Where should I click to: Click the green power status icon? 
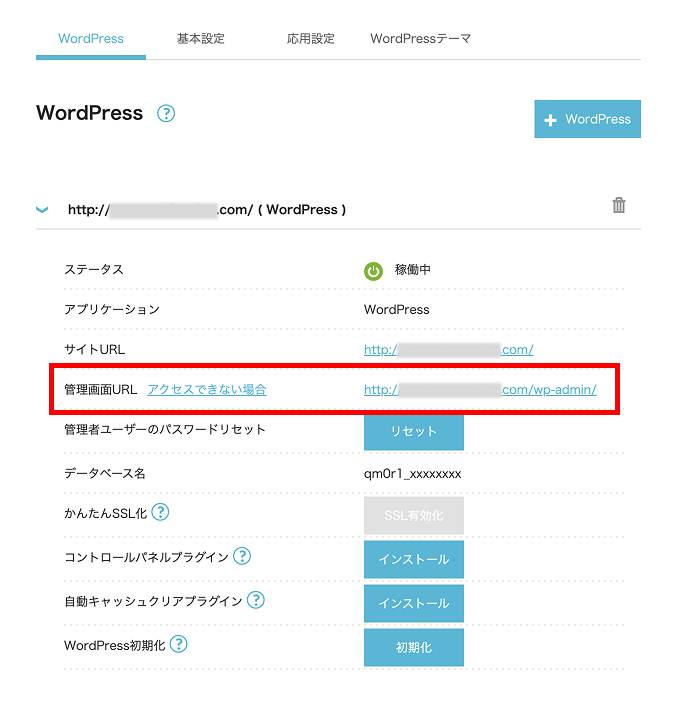pos(373,270)
